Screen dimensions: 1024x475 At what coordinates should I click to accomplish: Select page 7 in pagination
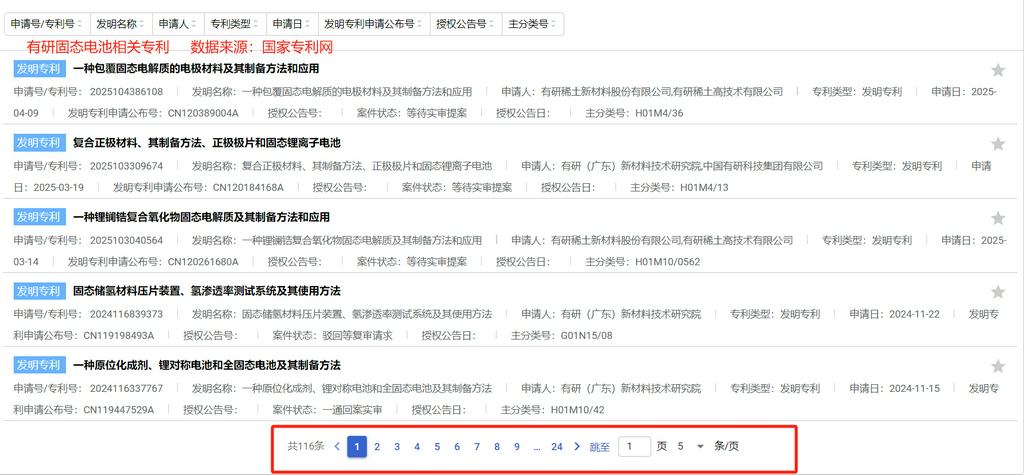coord(477,447)
